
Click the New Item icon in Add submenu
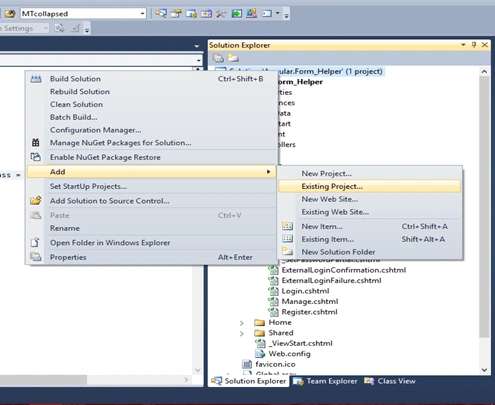[x=287, y=226]
